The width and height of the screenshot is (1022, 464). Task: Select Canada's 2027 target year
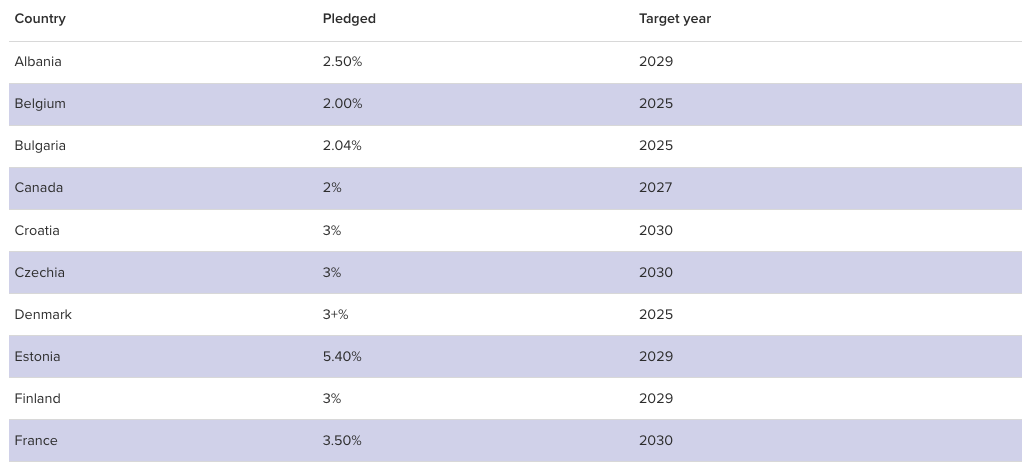coord(656,188)
